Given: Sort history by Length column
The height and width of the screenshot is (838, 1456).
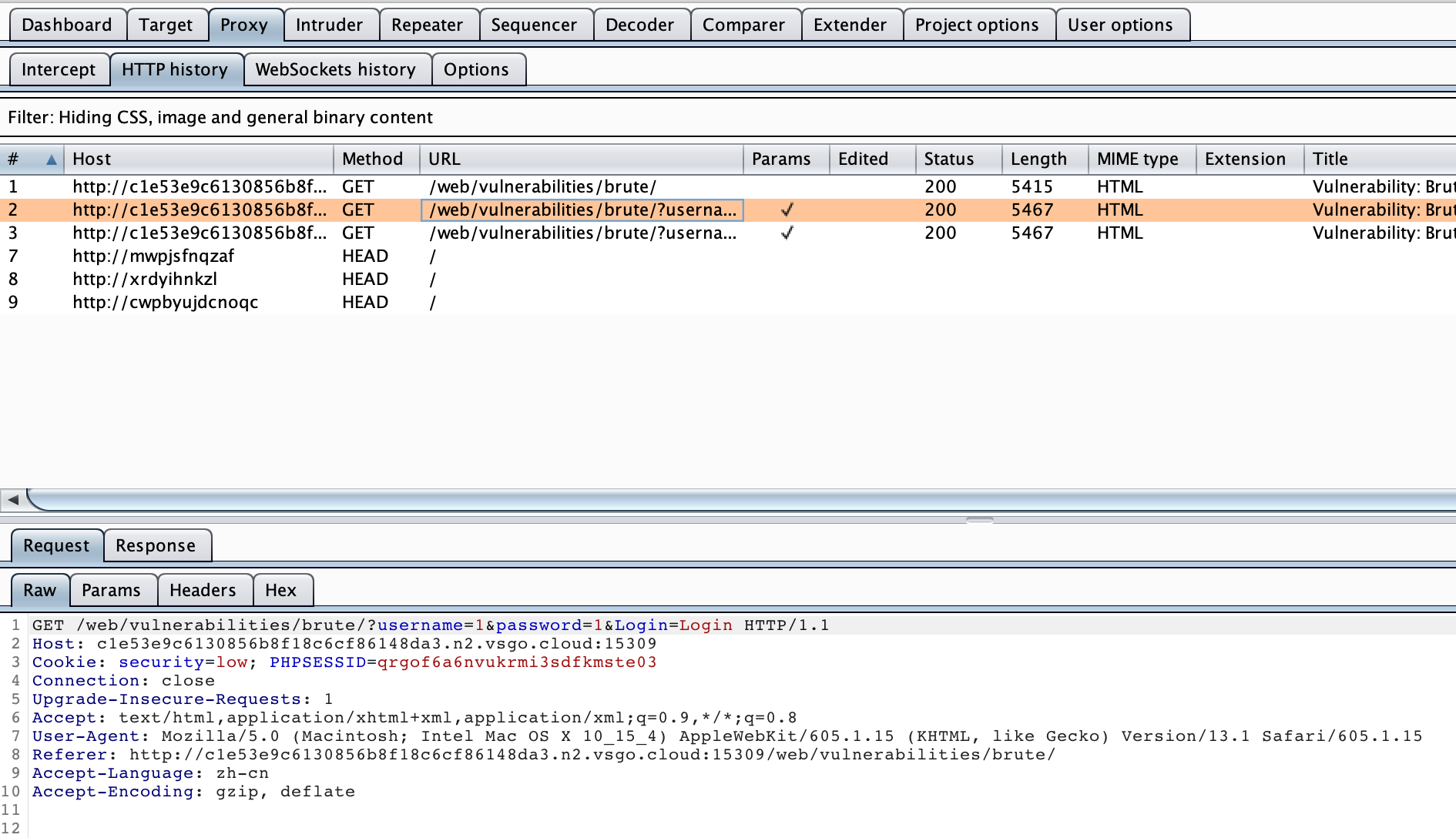Looking at the screenshot, I should pos(1045,159).
